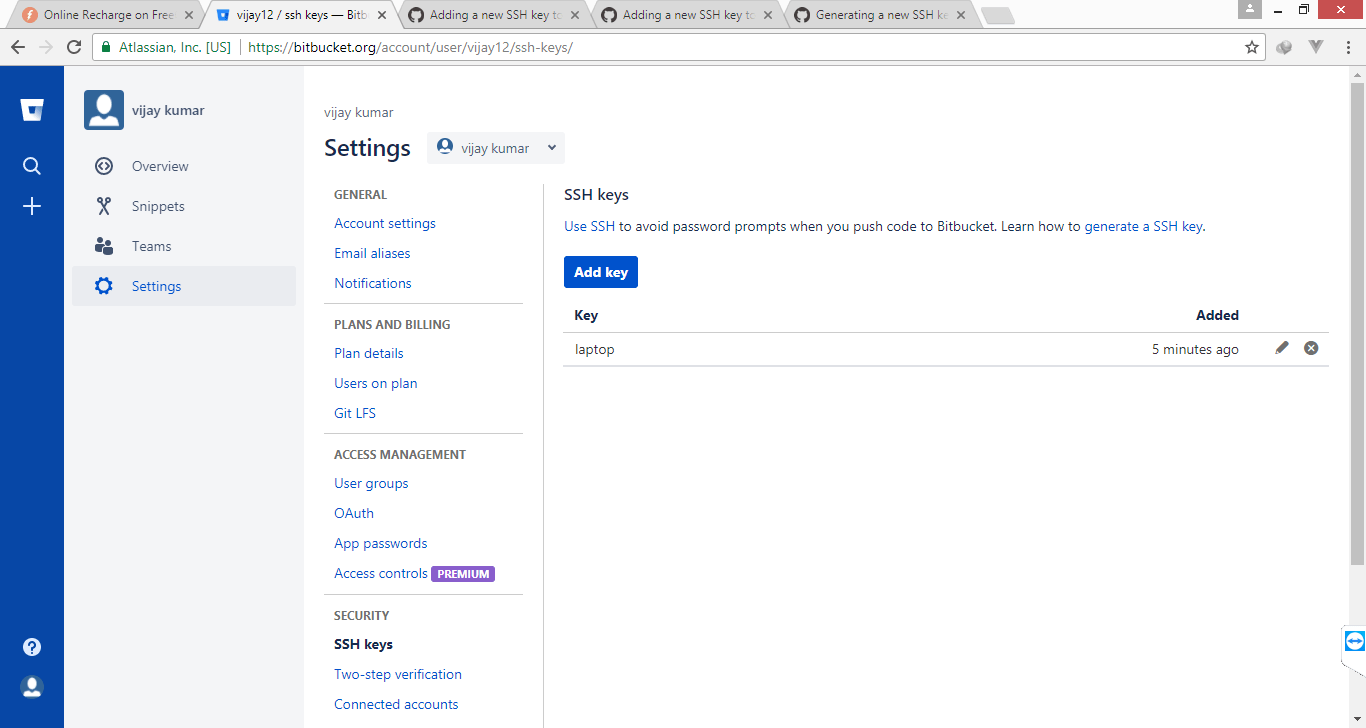
Task: Click the Settings gear icon
Action: click(104, 285)
